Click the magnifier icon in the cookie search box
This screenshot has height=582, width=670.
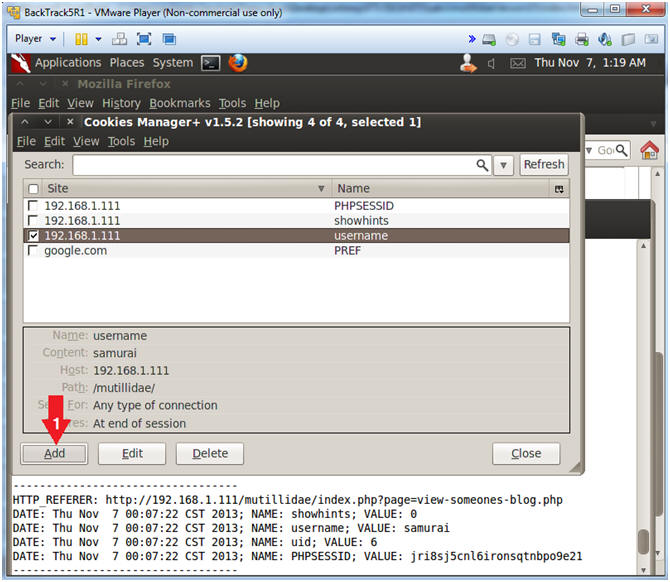click(482, 165)
